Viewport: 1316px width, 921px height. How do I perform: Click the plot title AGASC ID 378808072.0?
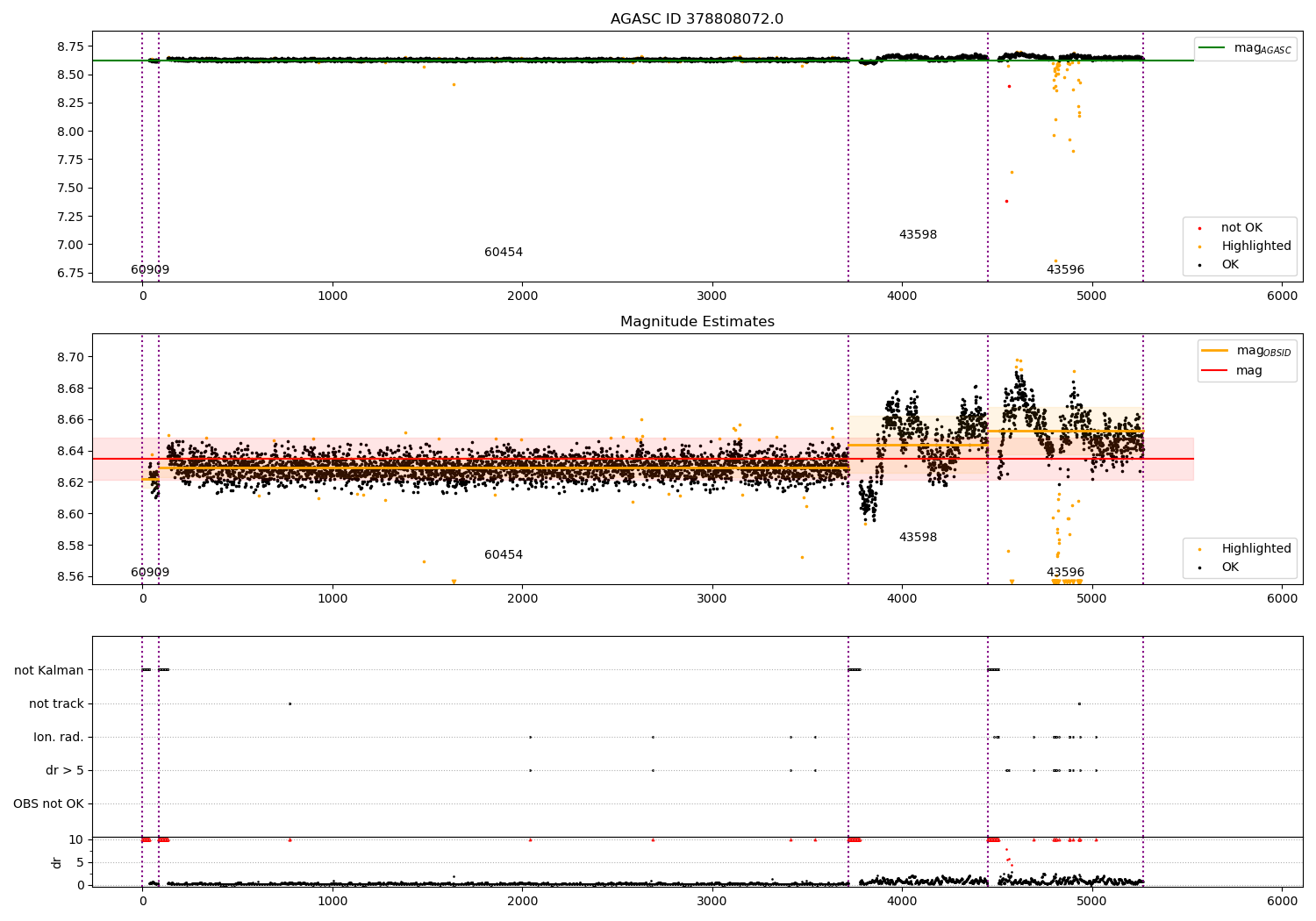(697, 19)
